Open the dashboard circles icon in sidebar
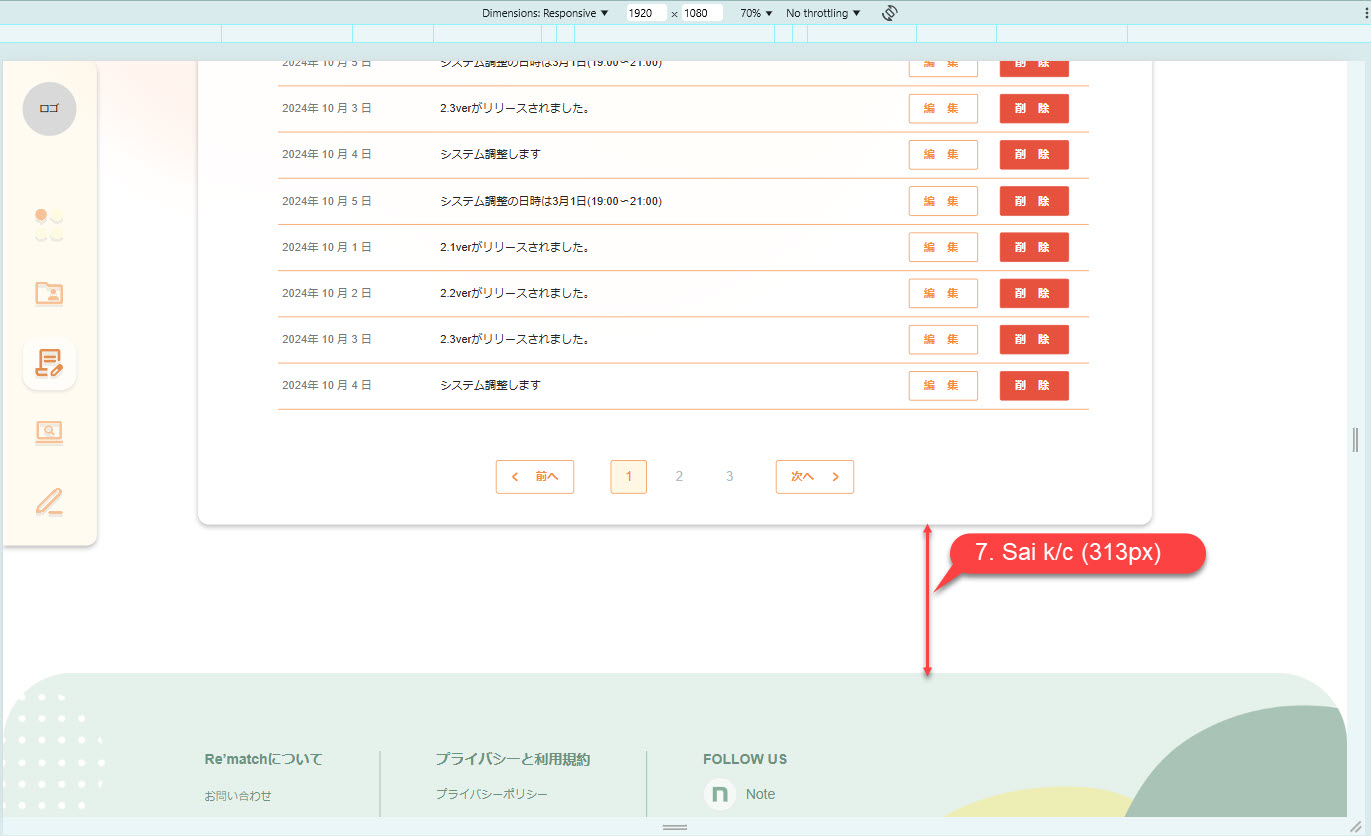This screenshot has height=836, width=1371. (49, 224)
